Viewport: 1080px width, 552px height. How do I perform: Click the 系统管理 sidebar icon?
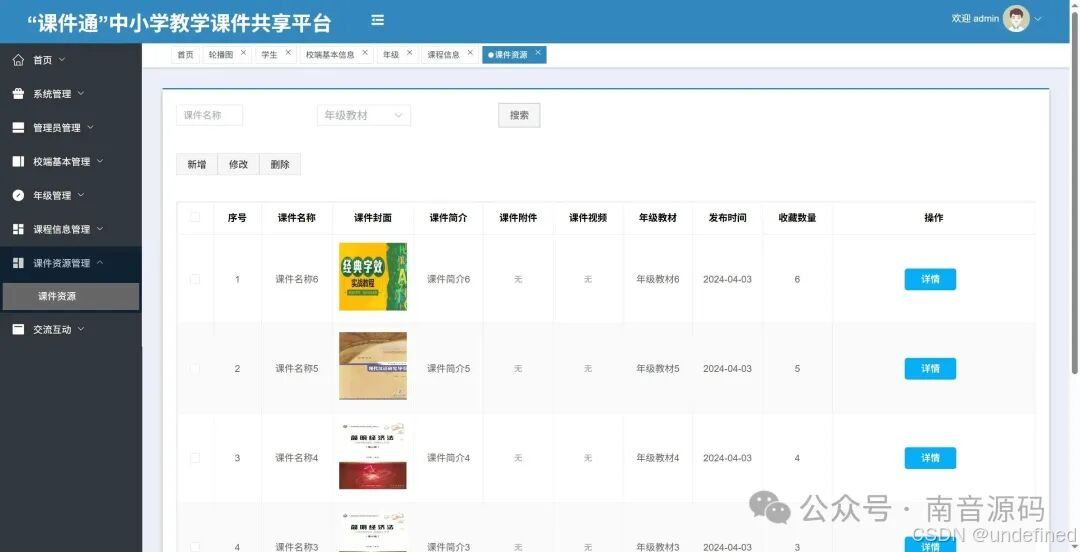point(19,94)
